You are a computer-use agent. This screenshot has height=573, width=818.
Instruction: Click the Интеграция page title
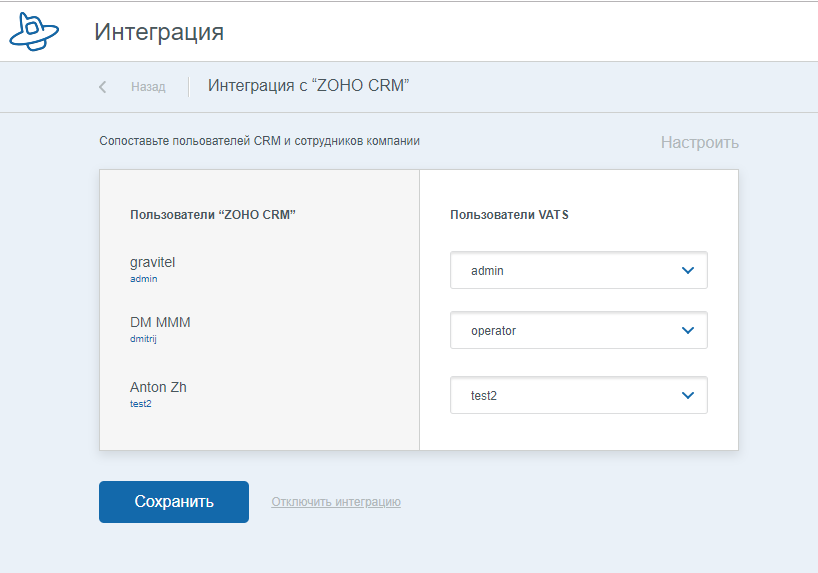coord(159,32)
